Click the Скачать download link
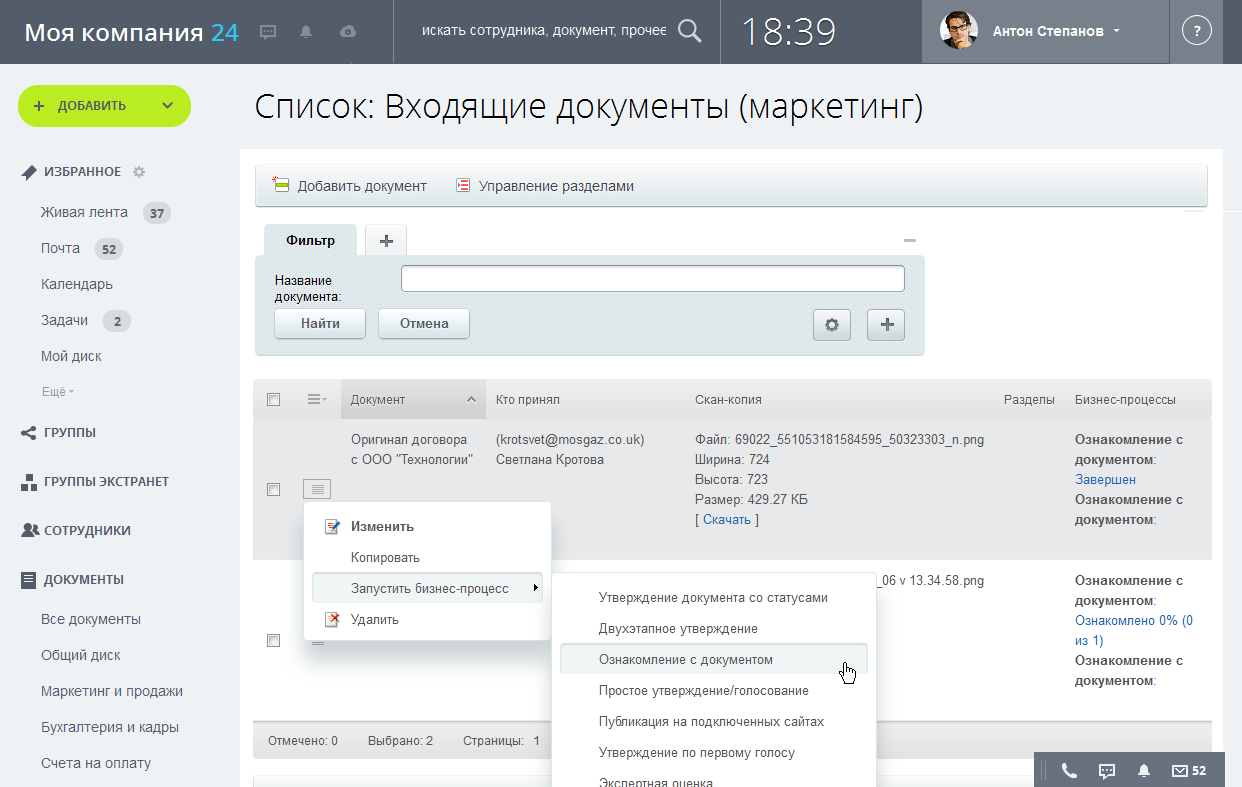1242x787 pixels. pyautogui.click(x=726, y=520)
